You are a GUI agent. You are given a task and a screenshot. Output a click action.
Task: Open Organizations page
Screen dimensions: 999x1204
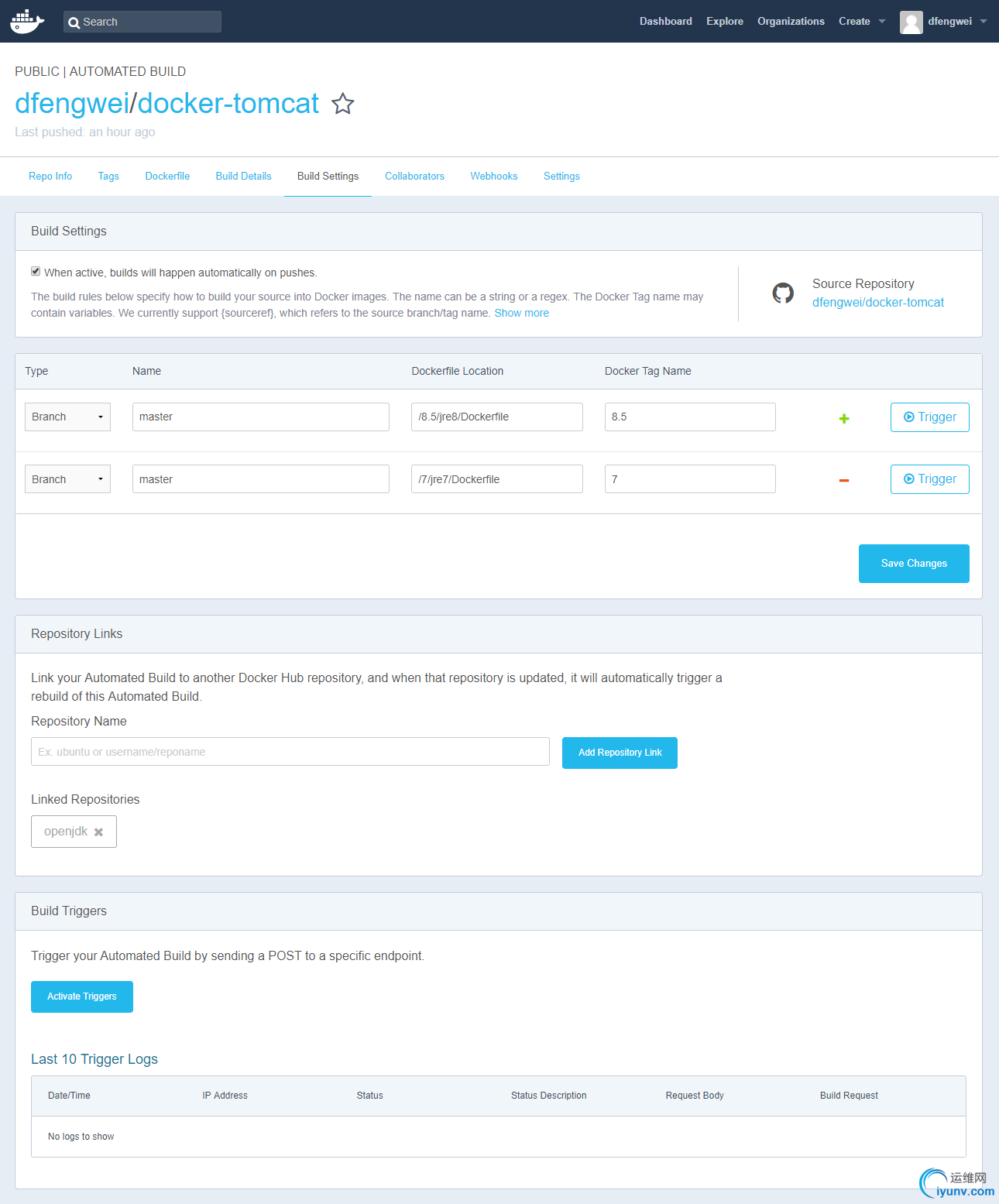(x=791, y=22)
